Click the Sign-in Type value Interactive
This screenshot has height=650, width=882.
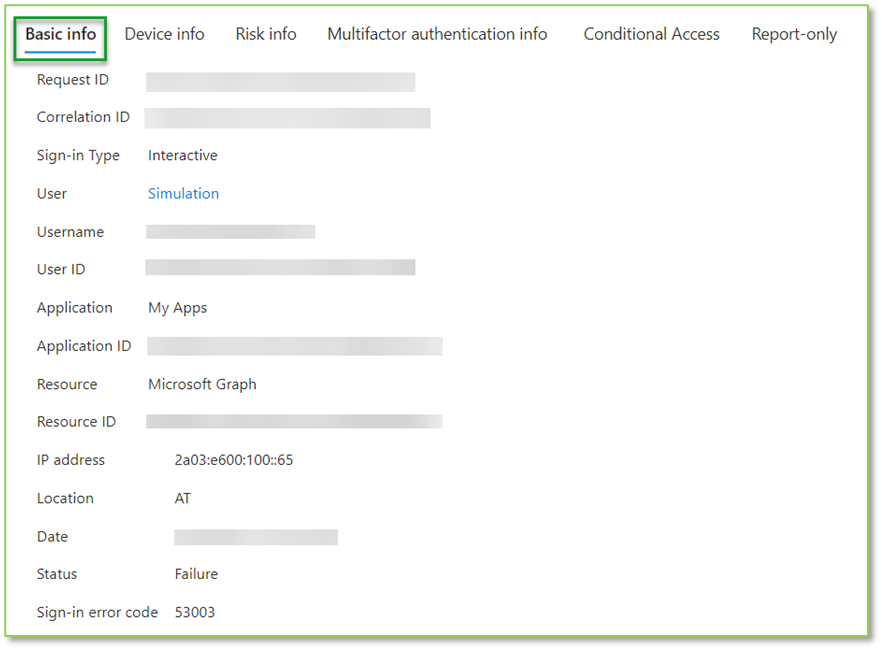[x=182, y=155]
